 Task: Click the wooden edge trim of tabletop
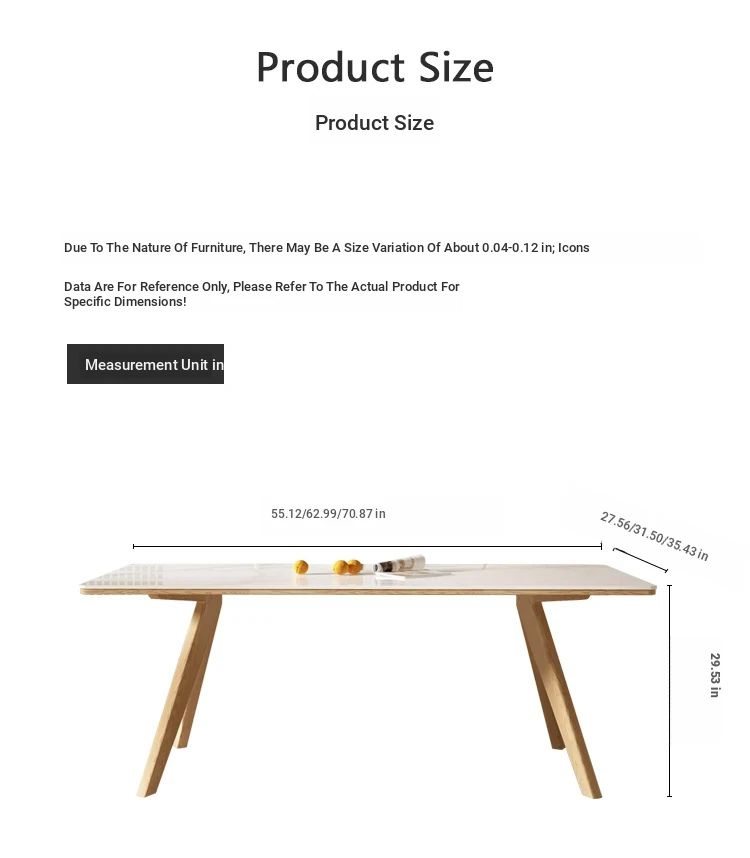(x=368, y=592)
